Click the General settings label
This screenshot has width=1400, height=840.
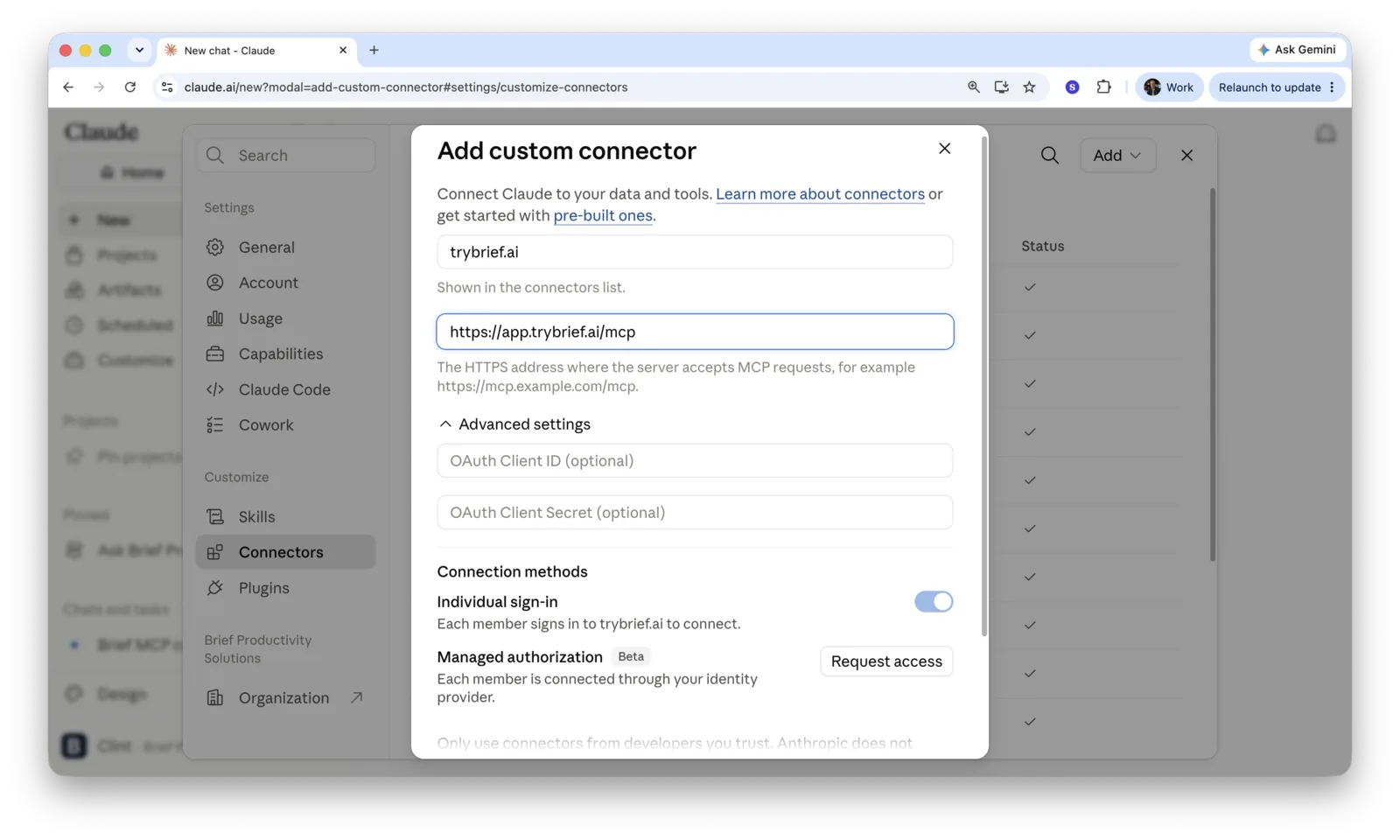[267, 247]
